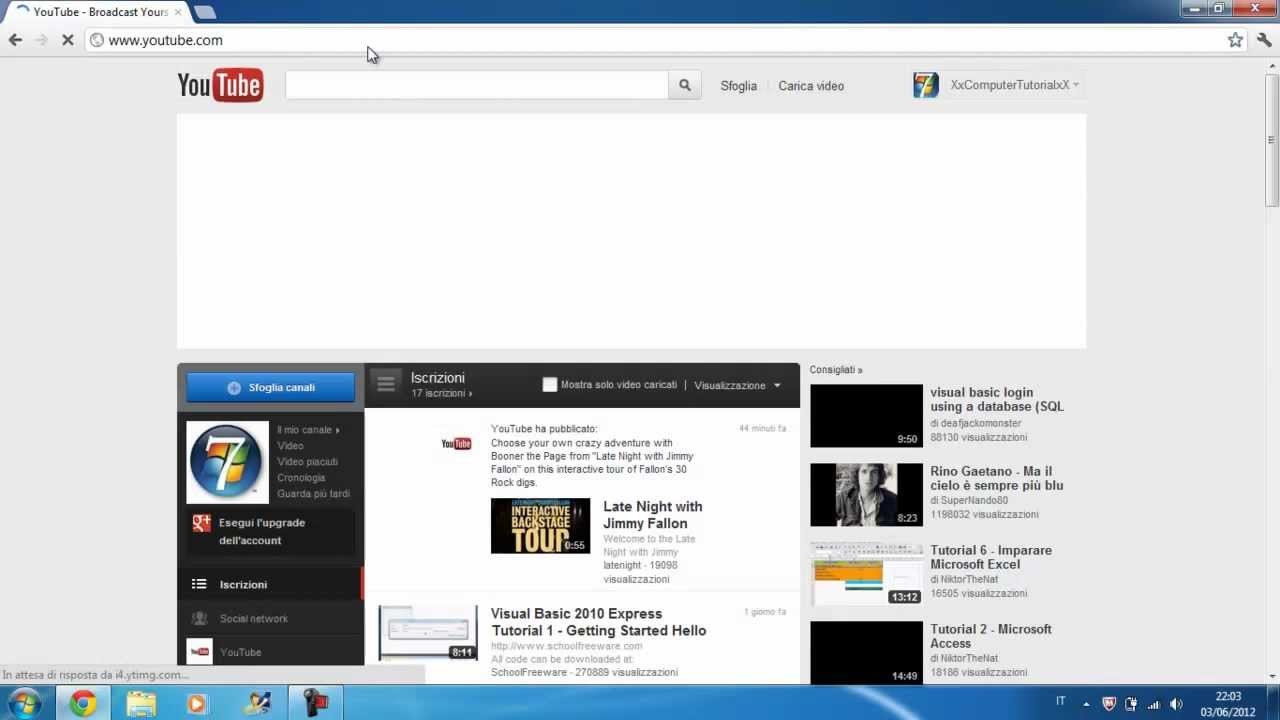The width and height of the screenshot is (1280, 720).
Task: Click the YouTube logo in the header
Action: [x=220, y=85]
